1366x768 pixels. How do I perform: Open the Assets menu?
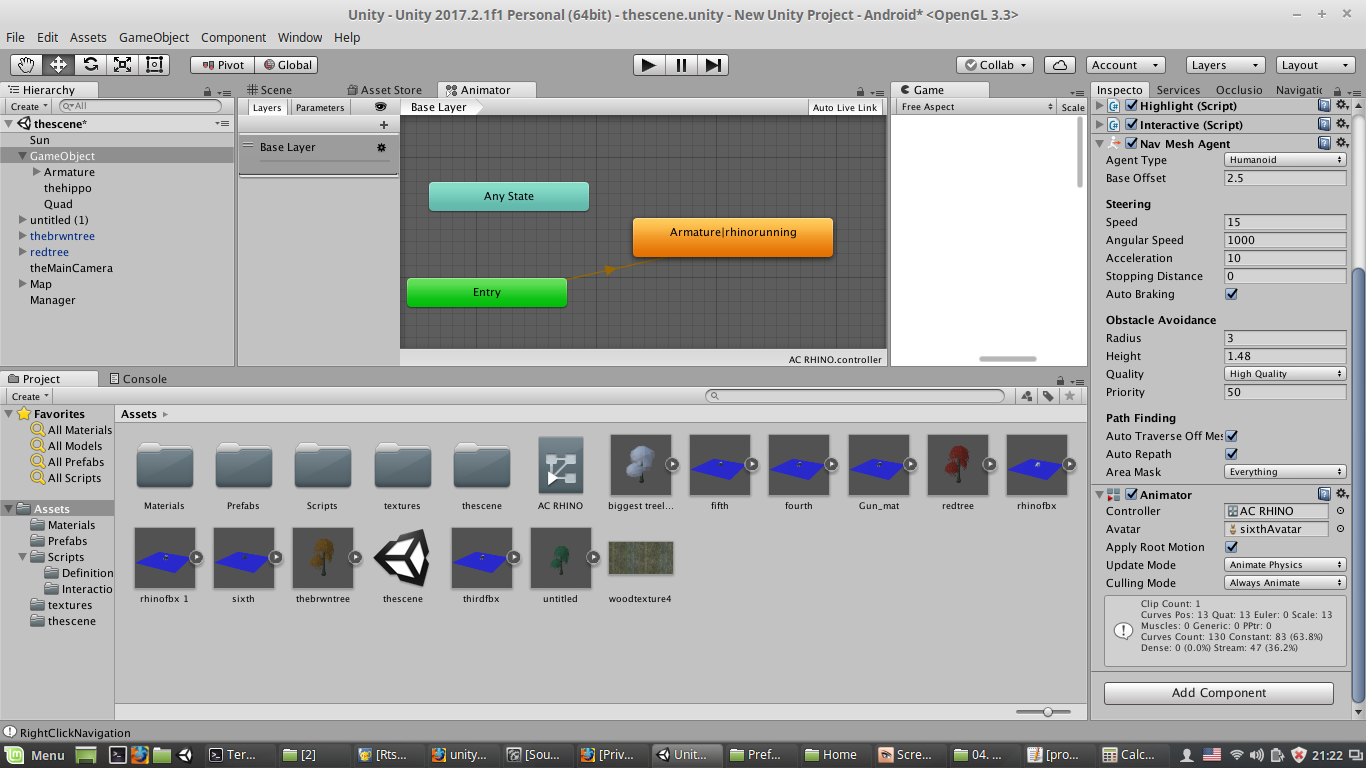coord(88,37)
